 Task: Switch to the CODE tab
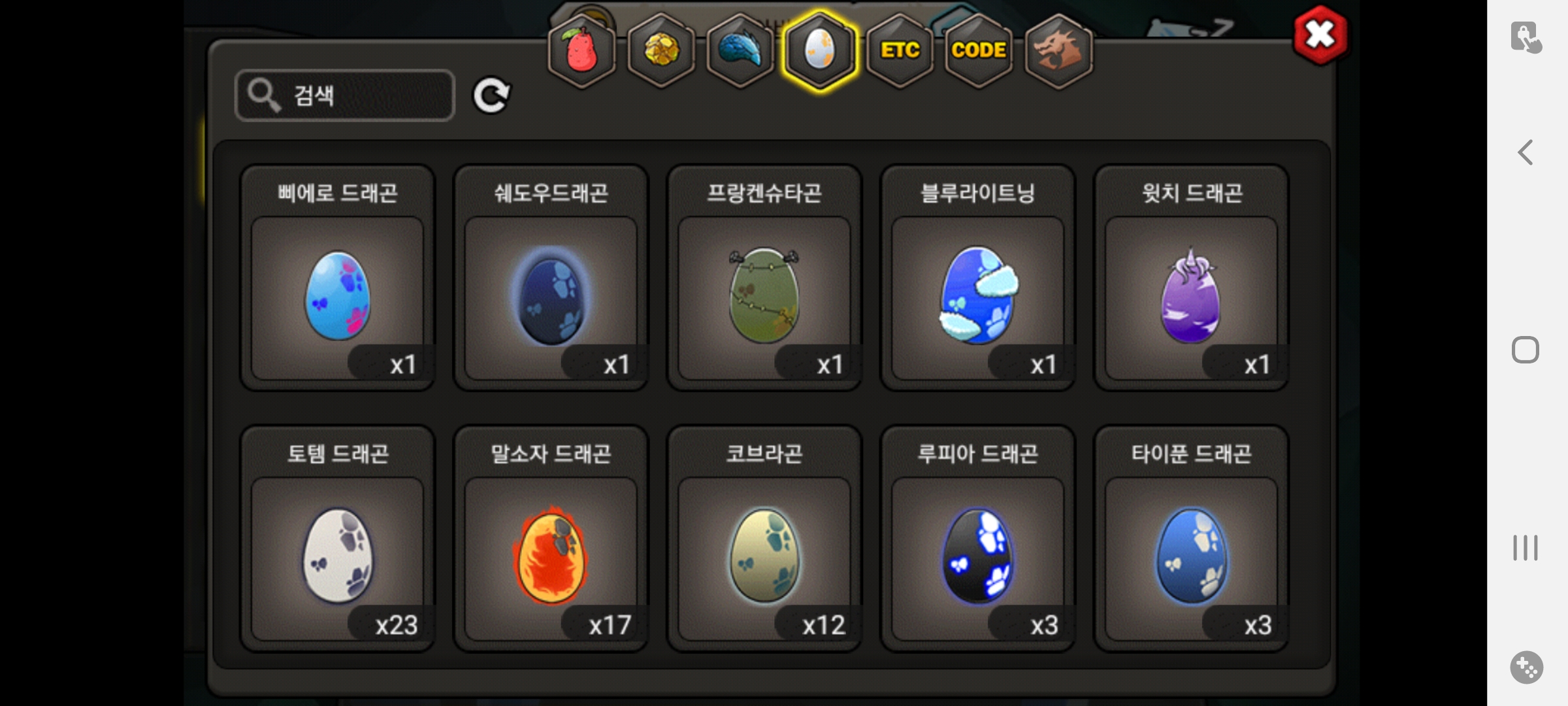(x=979, y=50)
